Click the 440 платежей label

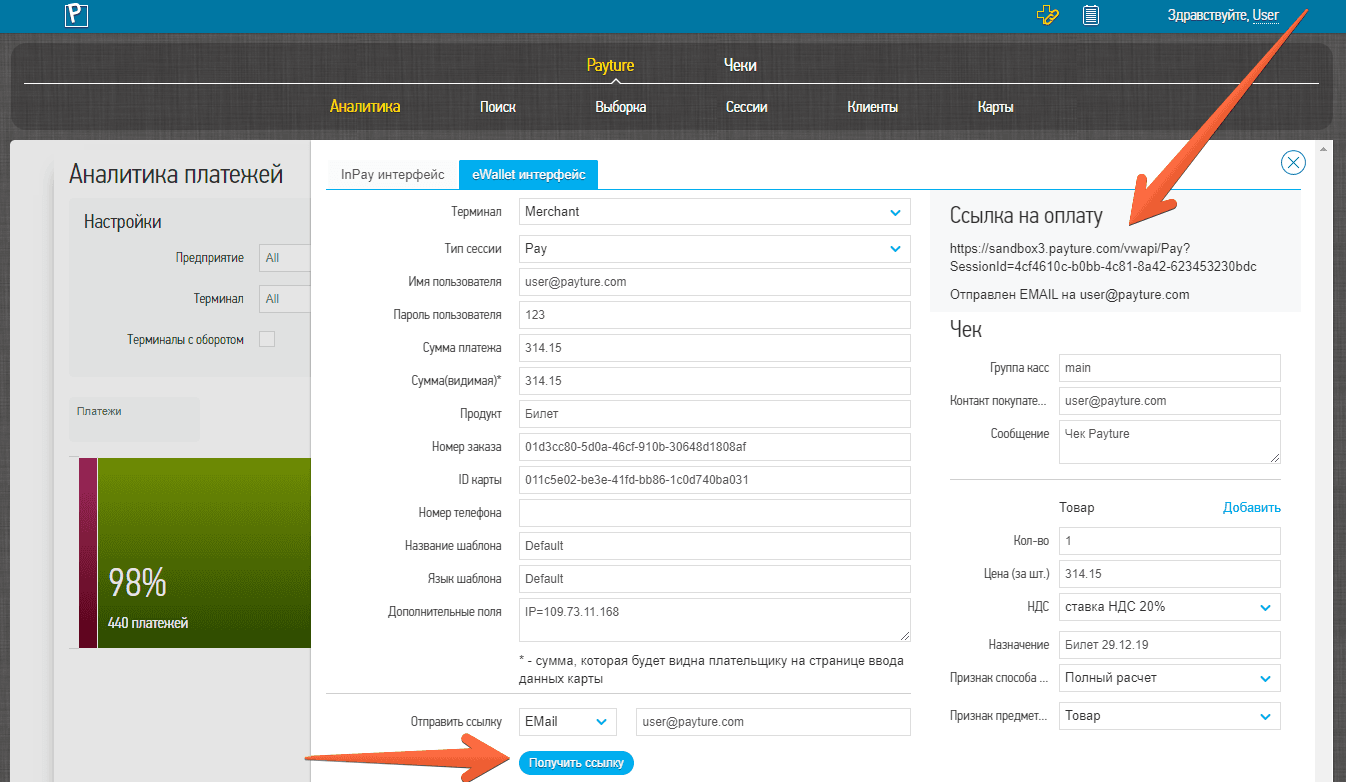[148, 623]
